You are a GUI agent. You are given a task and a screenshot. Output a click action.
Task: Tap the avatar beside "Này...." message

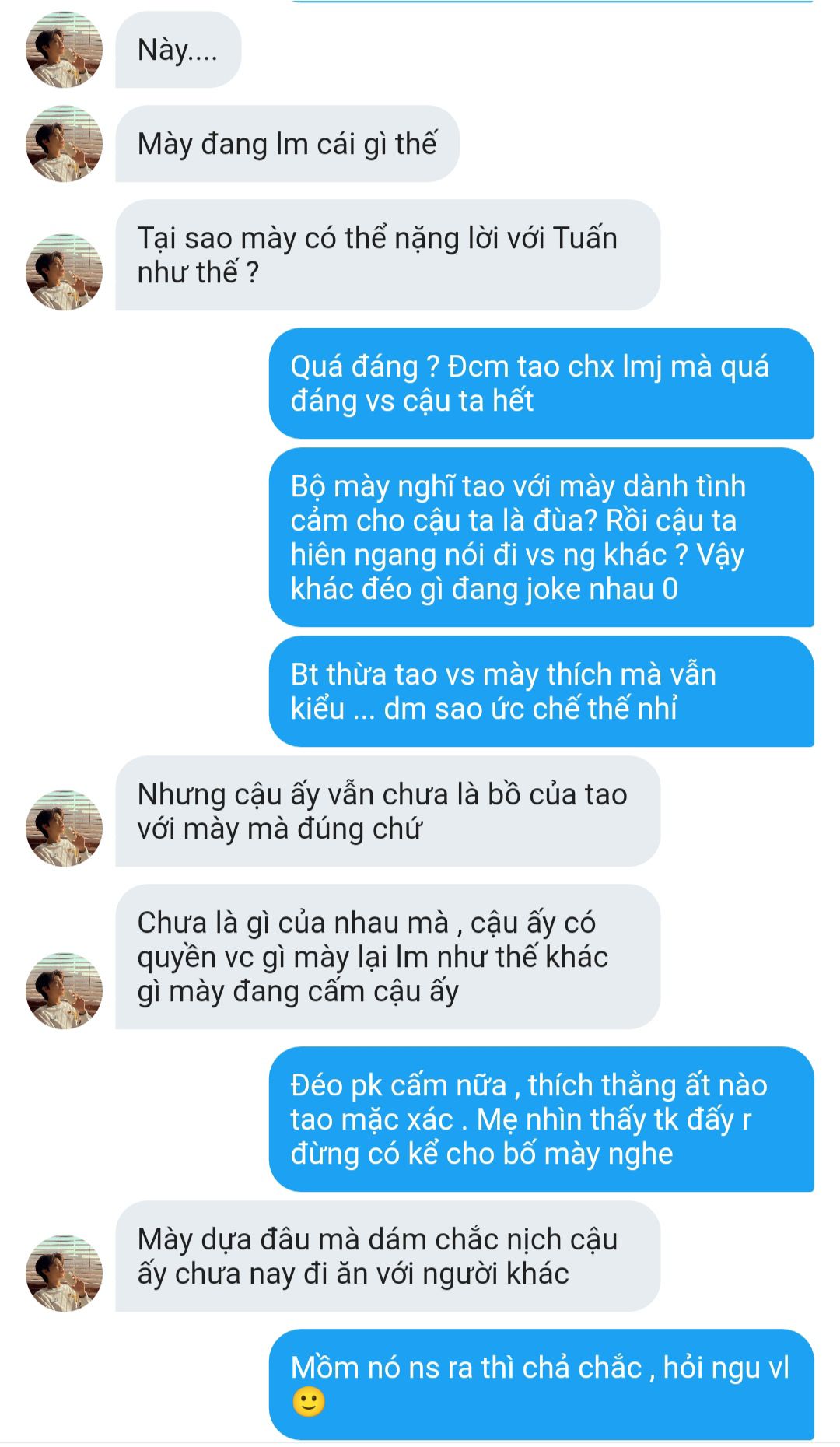click(64, 50)
